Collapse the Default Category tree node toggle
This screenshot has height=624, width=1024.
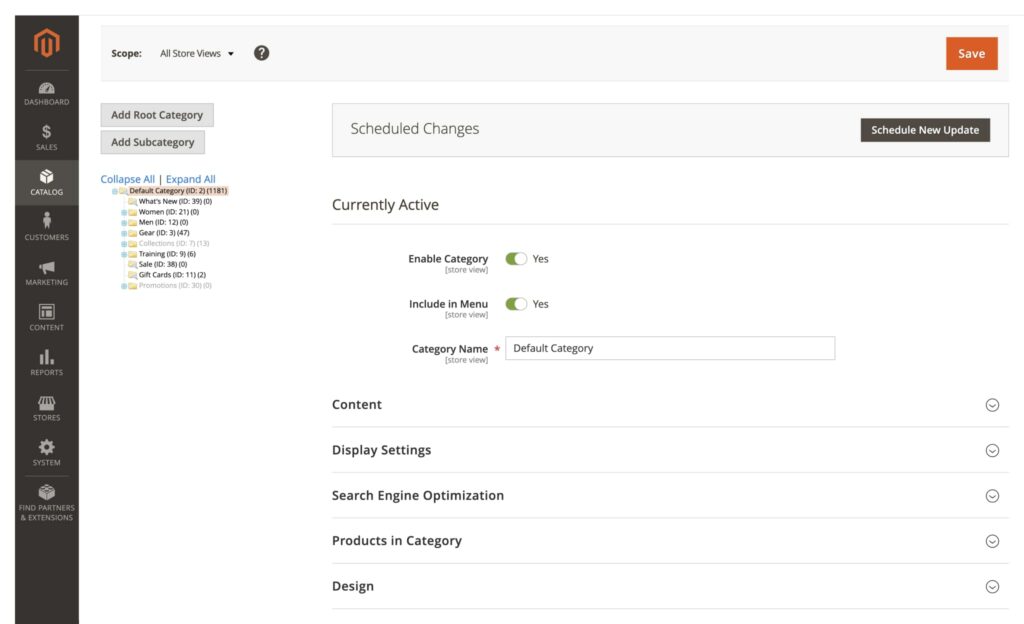coord(115,191)
